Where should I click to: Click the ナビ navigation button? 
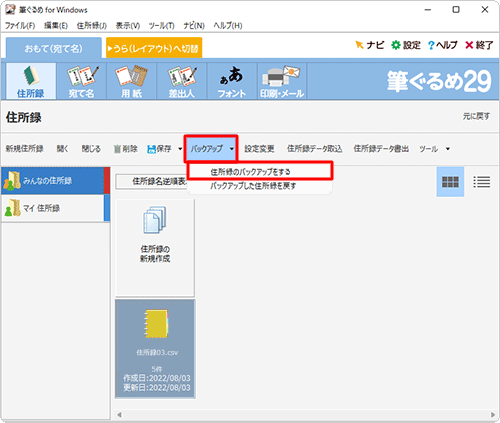pos(370,45)
